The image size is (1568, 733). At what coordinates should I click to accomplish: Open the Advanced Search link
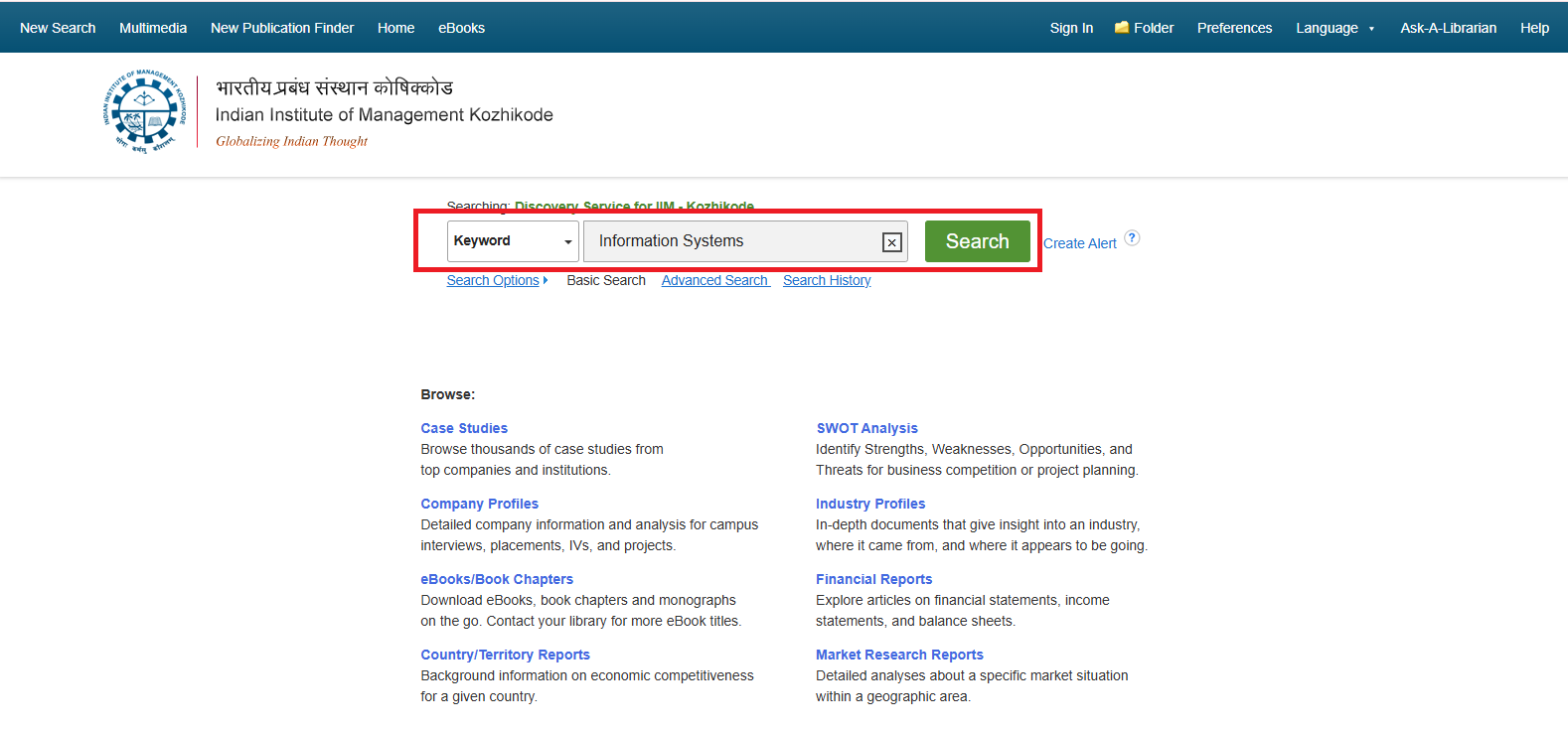coord(714,280)
